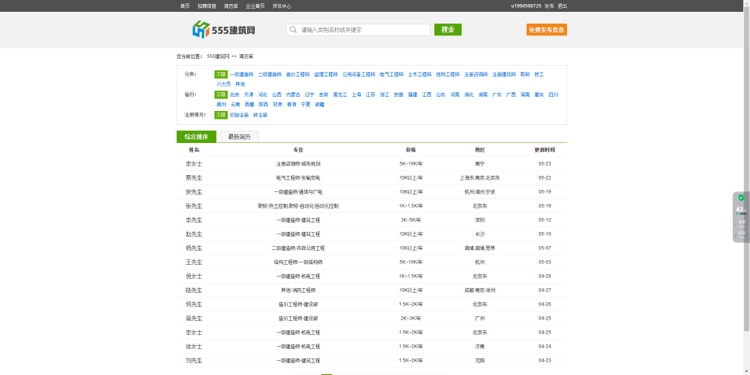This screenshot has height=375, width=750.
Task: Open 招聘信息 in the top navigation
Action: click(x=207, y=6)
